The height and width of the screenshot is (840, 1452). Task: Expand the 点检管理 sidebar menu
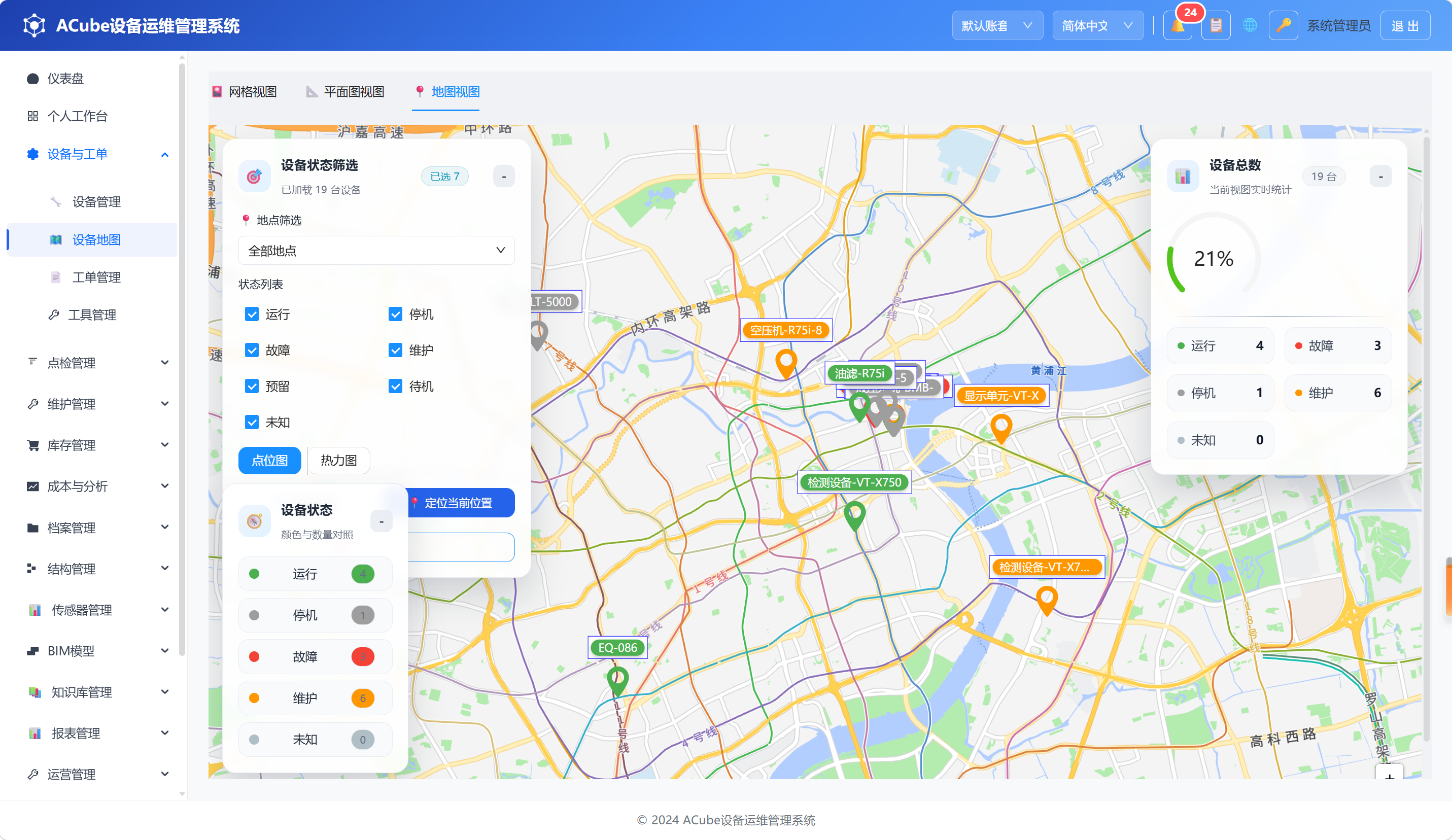93,362
